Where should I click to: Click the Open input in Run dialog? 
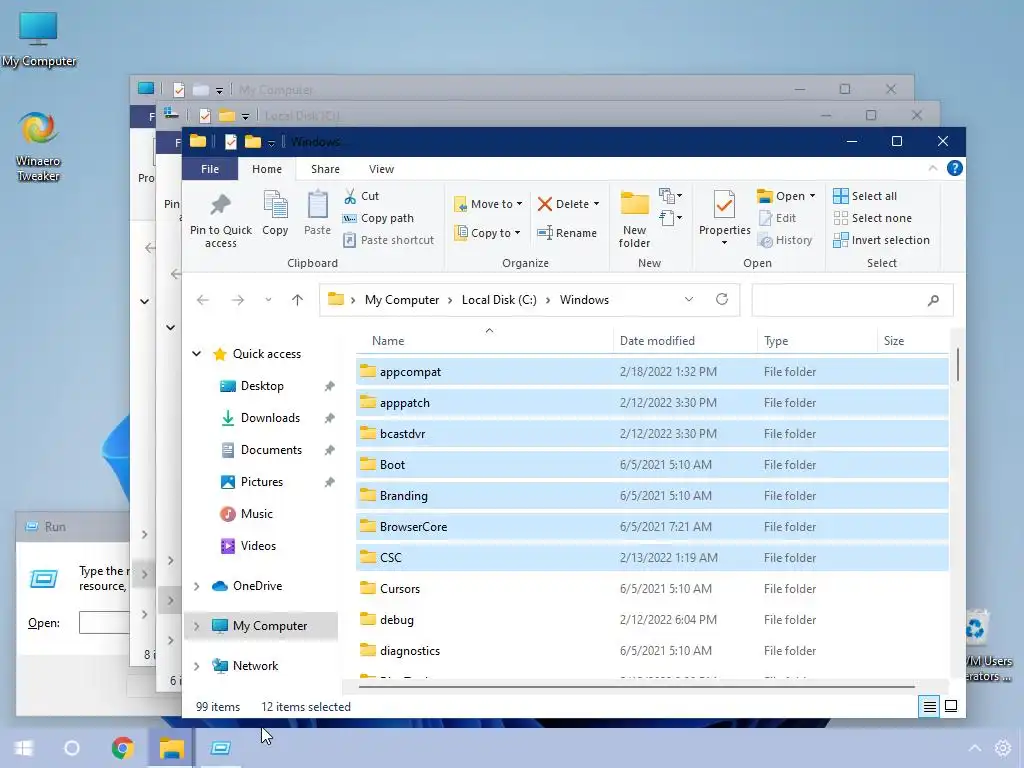click(x=104, y=622)
